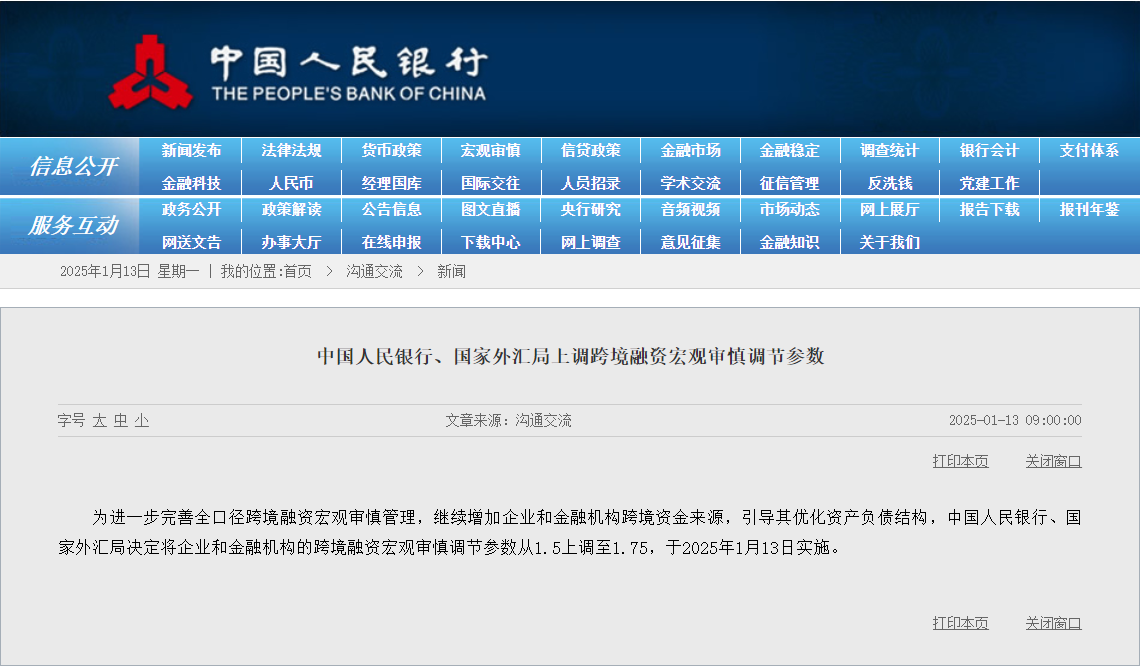The height and width of the screenshot is (667, 1141).
Task: Click 沟通交流 breadcrumb link
Action: pyautogui.click(x=374, y=272)
